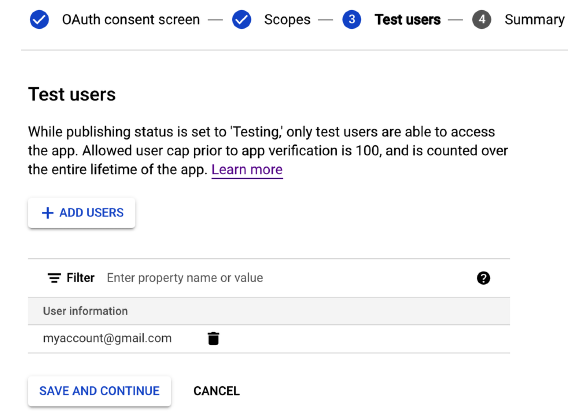Screen dimensions: 580x417
Task: Click the ADD USERS button
Action: click(x=82, y=213)
